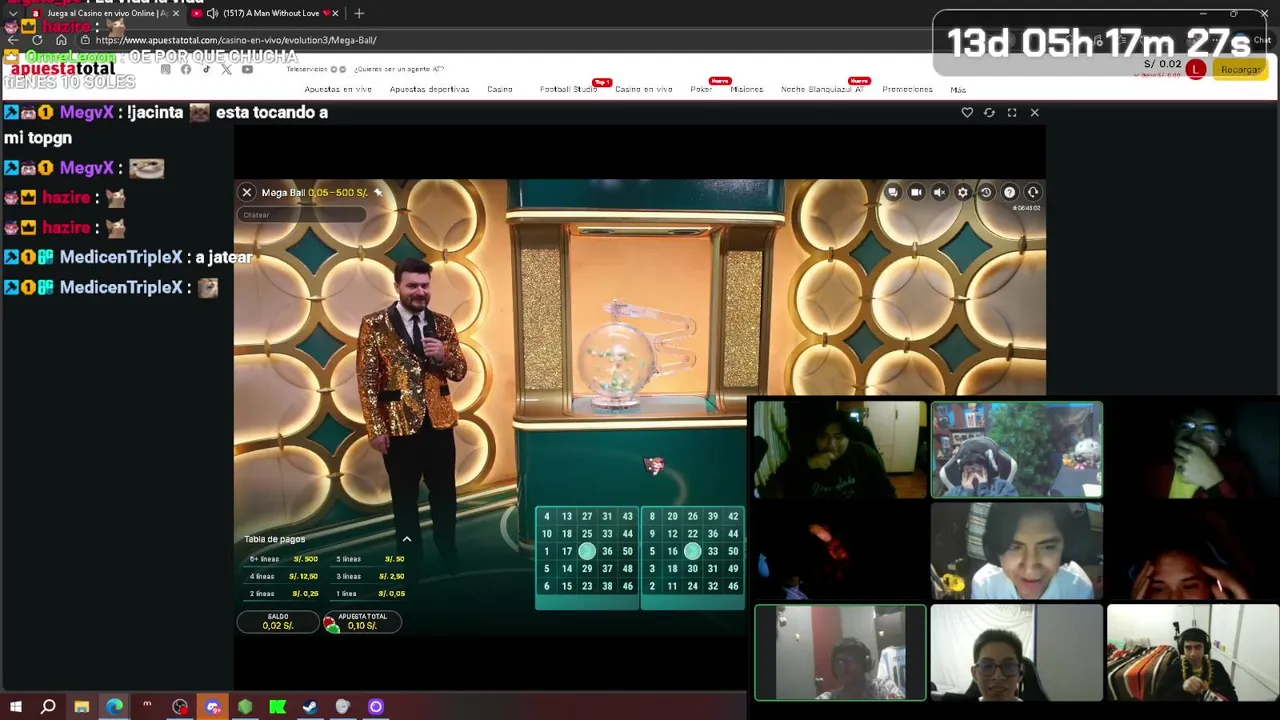Switch to the 'Juega al Casino en vivo' tab
Screen dimensions: 1280x720
(105, 13)
